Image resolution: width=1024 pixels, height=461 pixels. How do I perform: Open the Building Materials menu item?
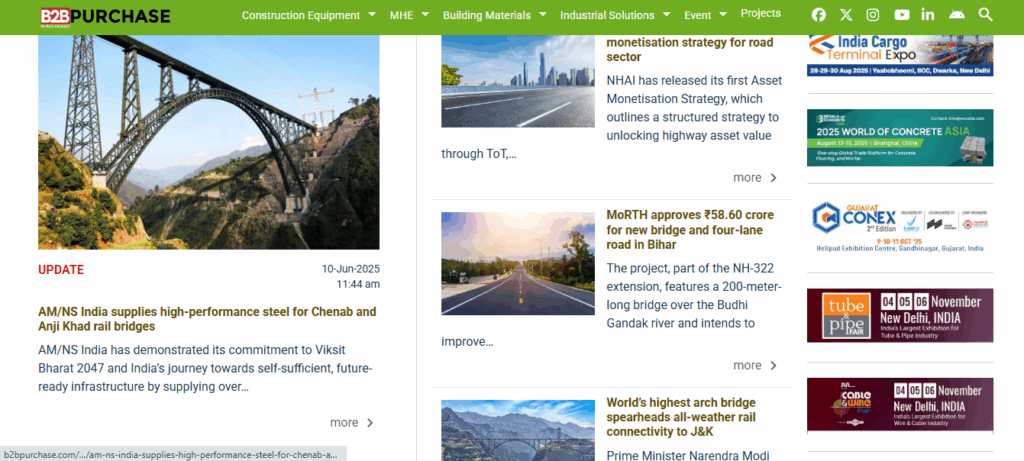pyautogui.click(x=487, y=15)
